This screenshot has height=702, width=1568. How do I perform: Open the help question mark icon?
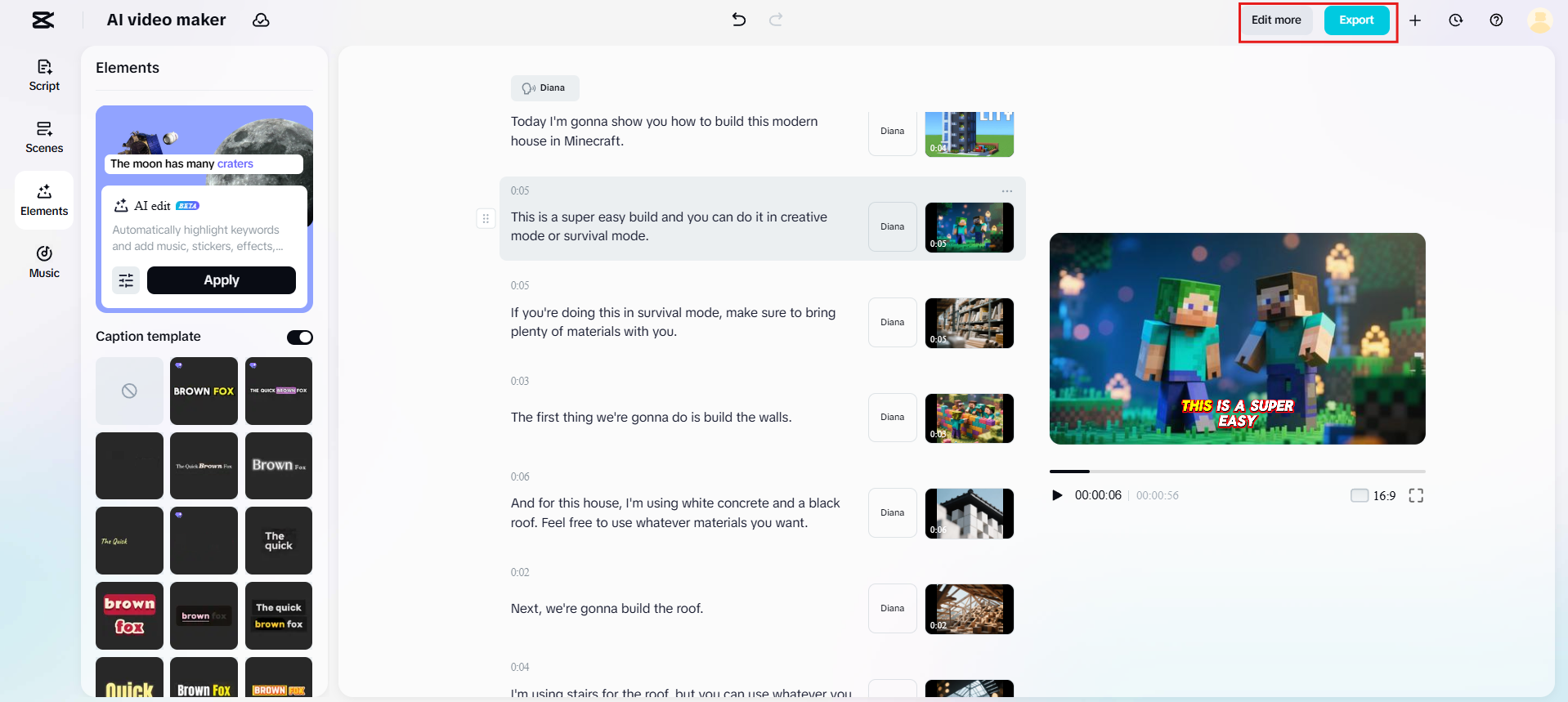point(1495,20)
